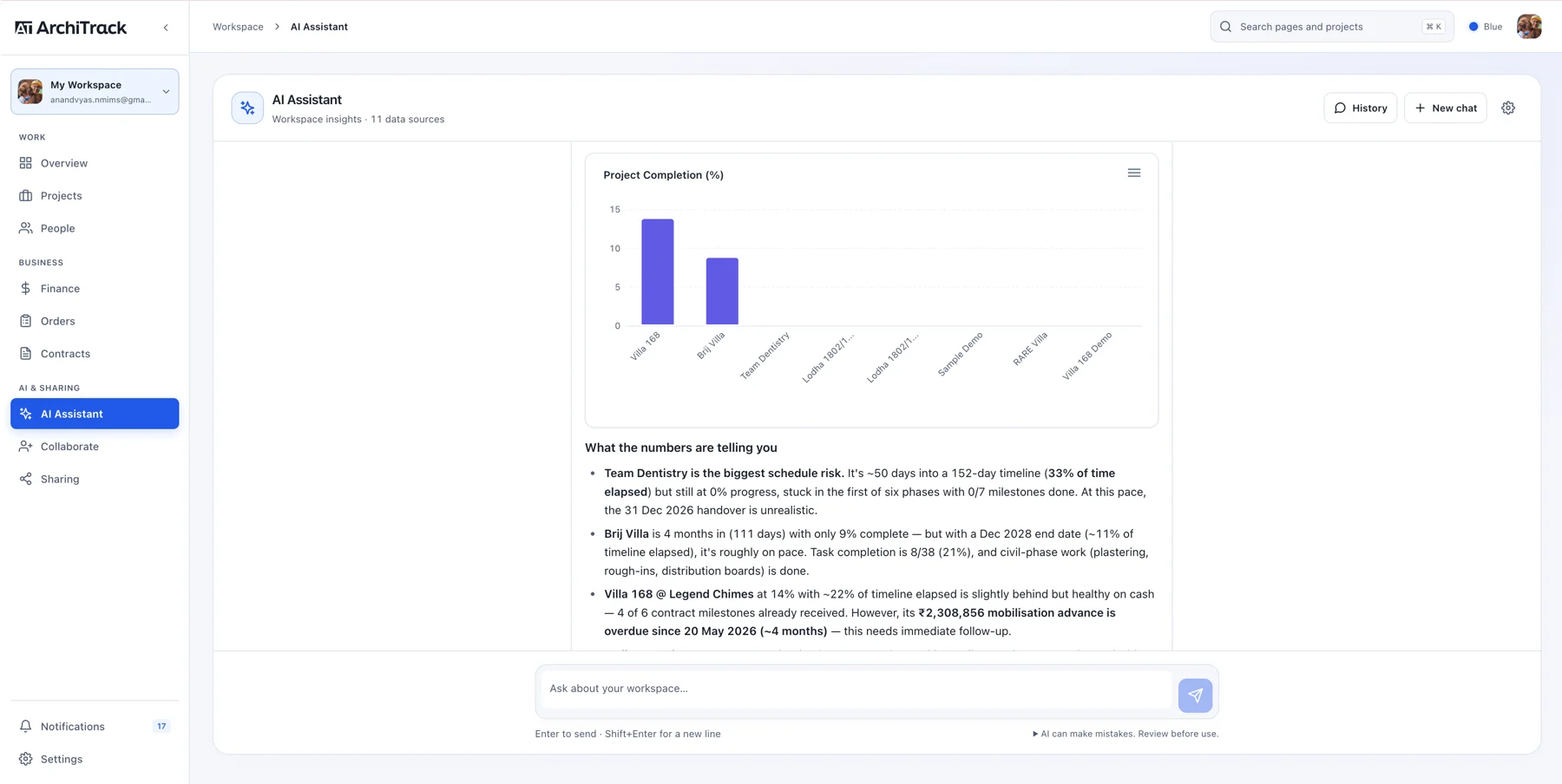Click the send message paper-plane button
Screen dimensions: 1562x784
coord(1195,696)
